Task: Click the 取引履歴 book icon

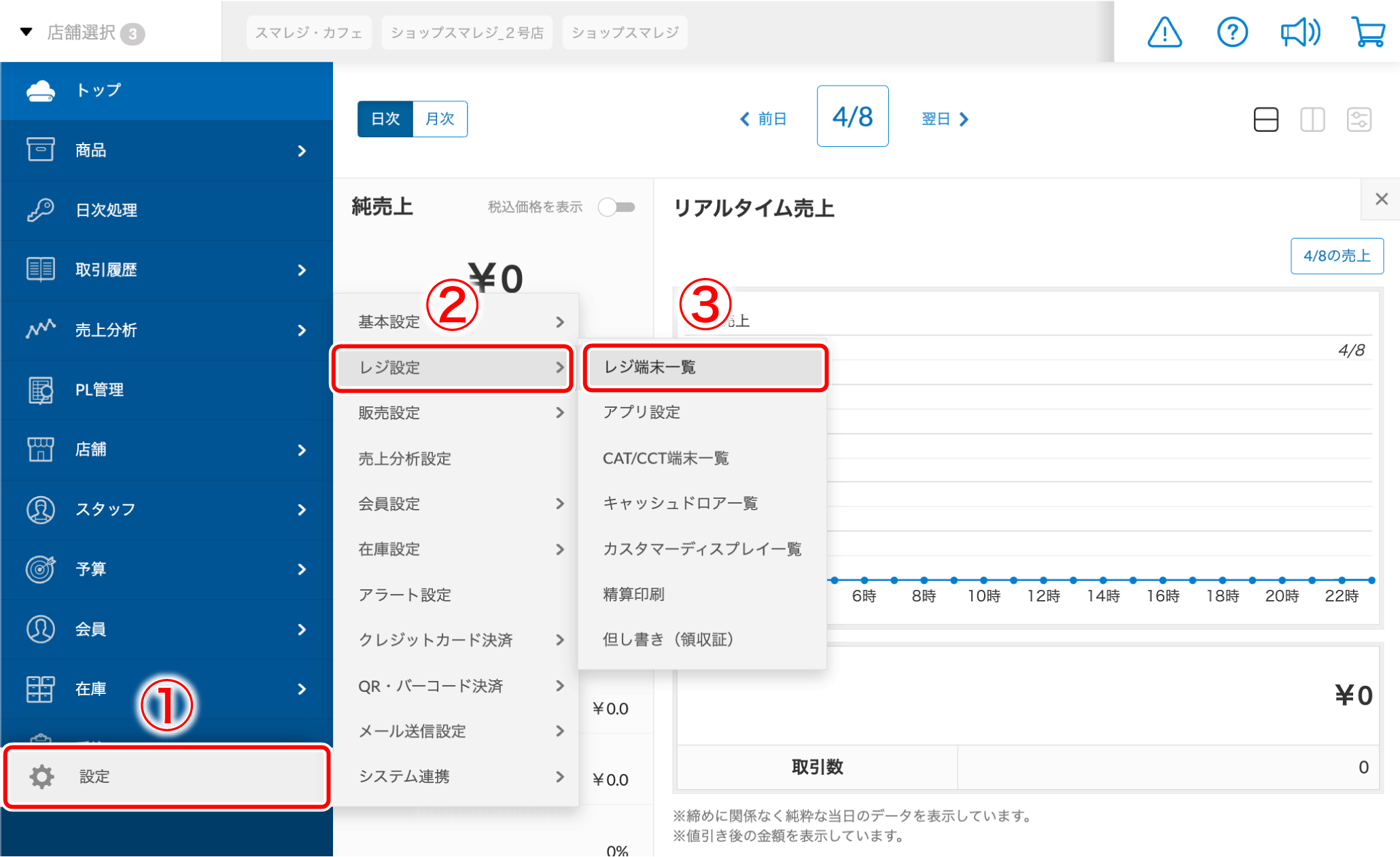Action: pyautogui.click(x=41, y=269)
